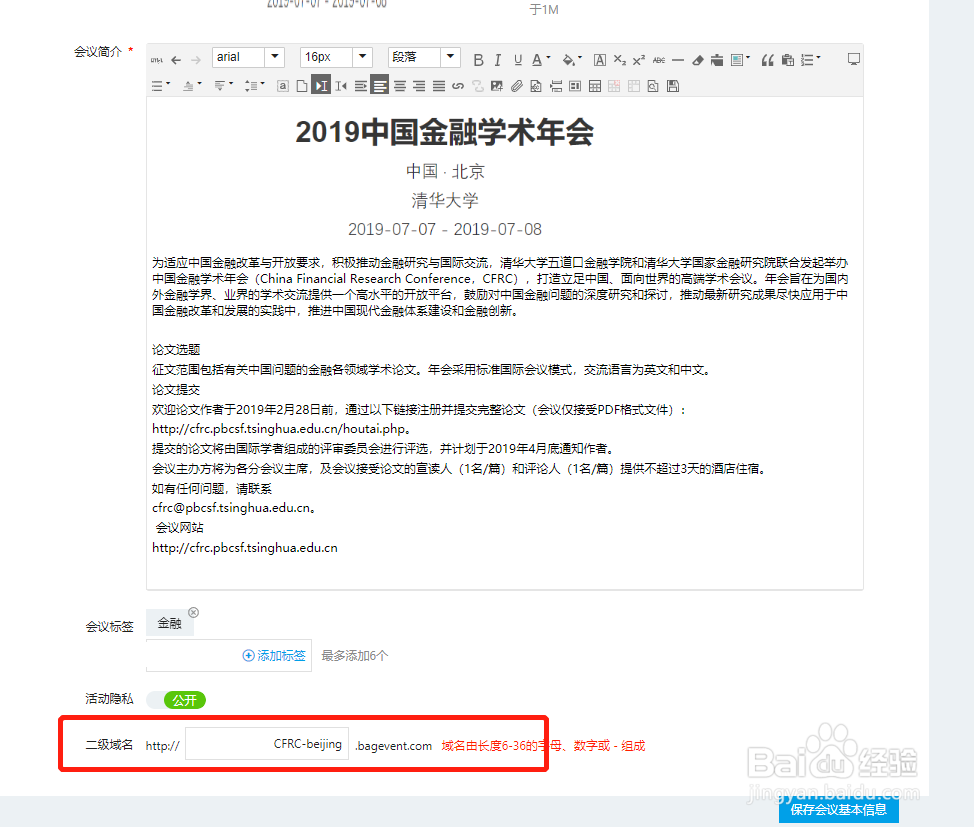
Task: Set center text alignment
Action: (x=399, y=86)
